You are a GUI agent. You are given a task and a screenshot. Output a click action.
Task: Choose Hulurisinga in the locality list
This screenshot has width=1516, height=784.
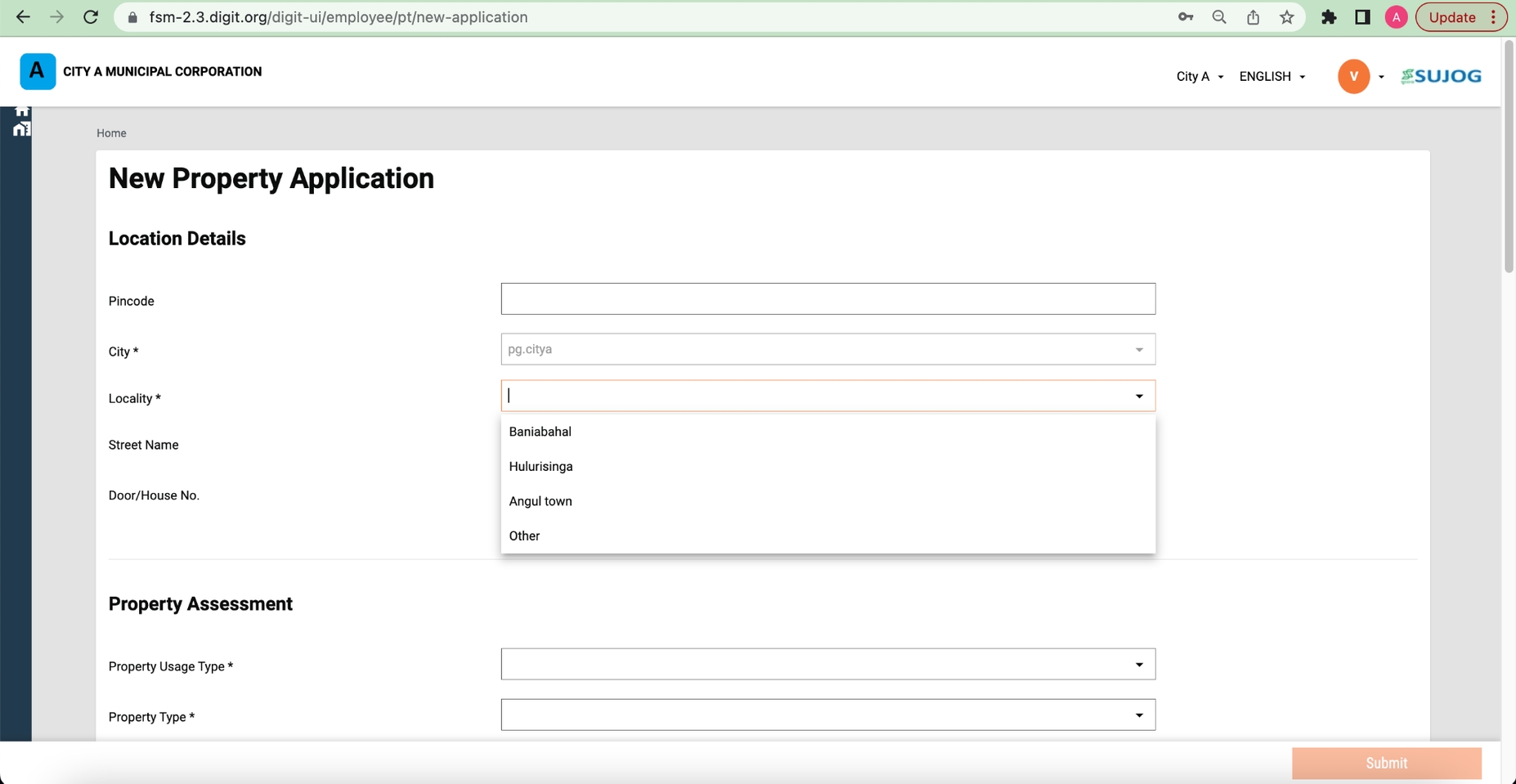click(x=540, y=466)
